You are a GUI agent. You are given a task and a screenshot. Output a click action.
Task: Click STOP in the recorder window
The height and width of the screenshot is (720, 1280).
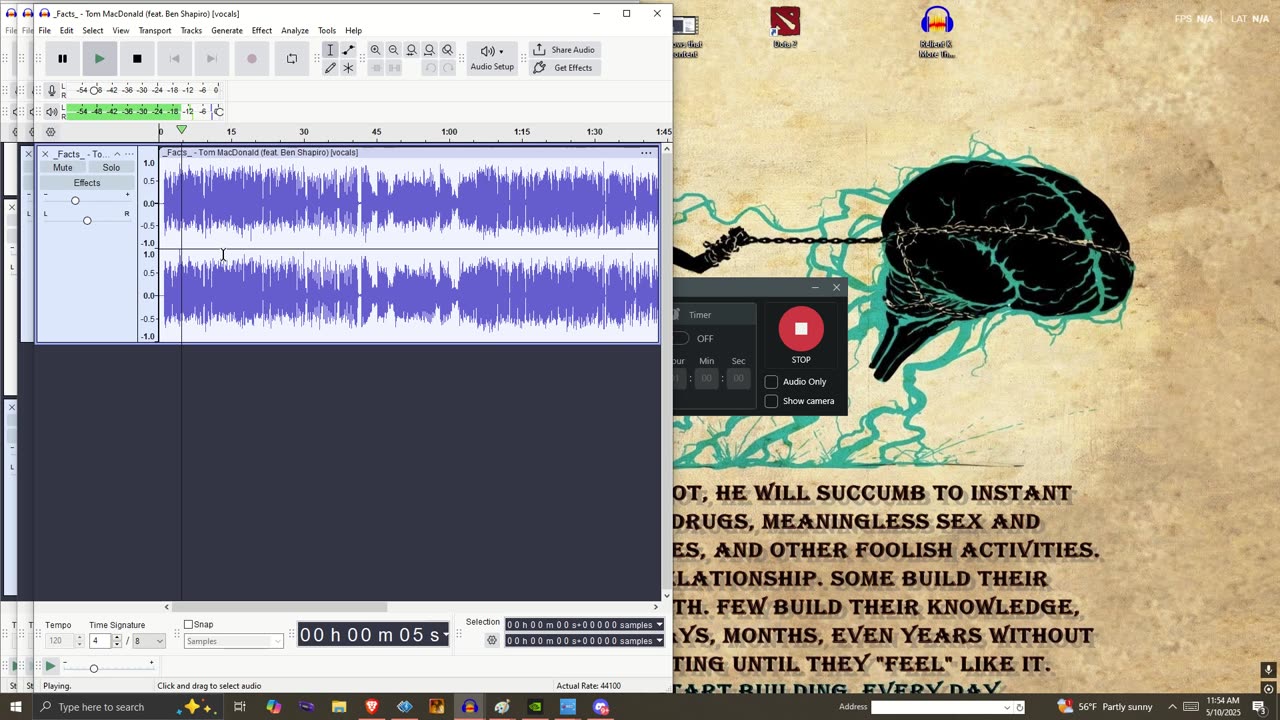[x=801, y=329]
